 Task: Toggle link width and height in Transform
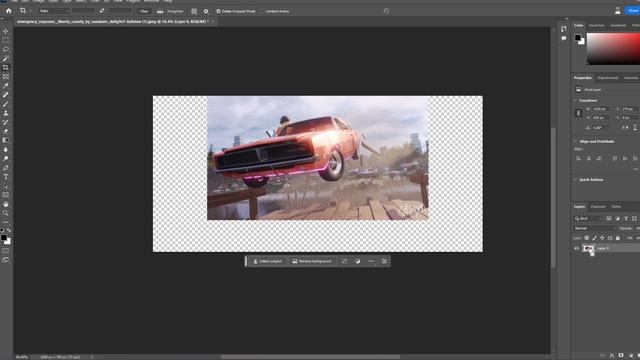pyautogui.click(x=578, y=113)
